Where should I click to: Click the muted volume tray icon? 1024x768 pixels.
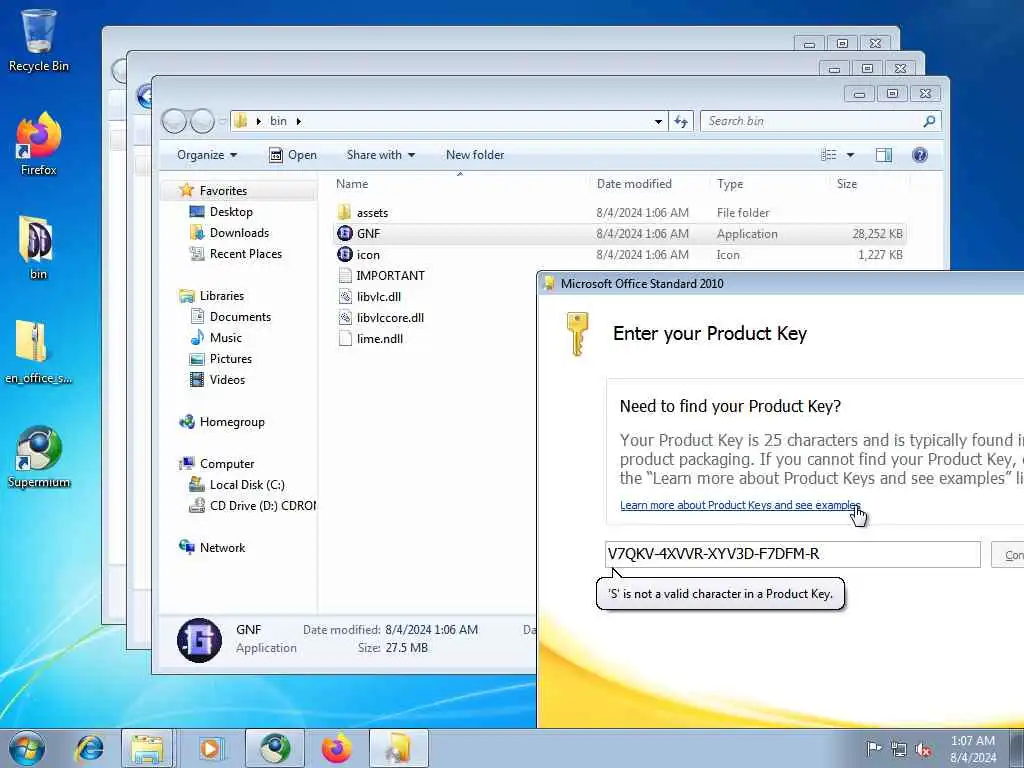923,749
